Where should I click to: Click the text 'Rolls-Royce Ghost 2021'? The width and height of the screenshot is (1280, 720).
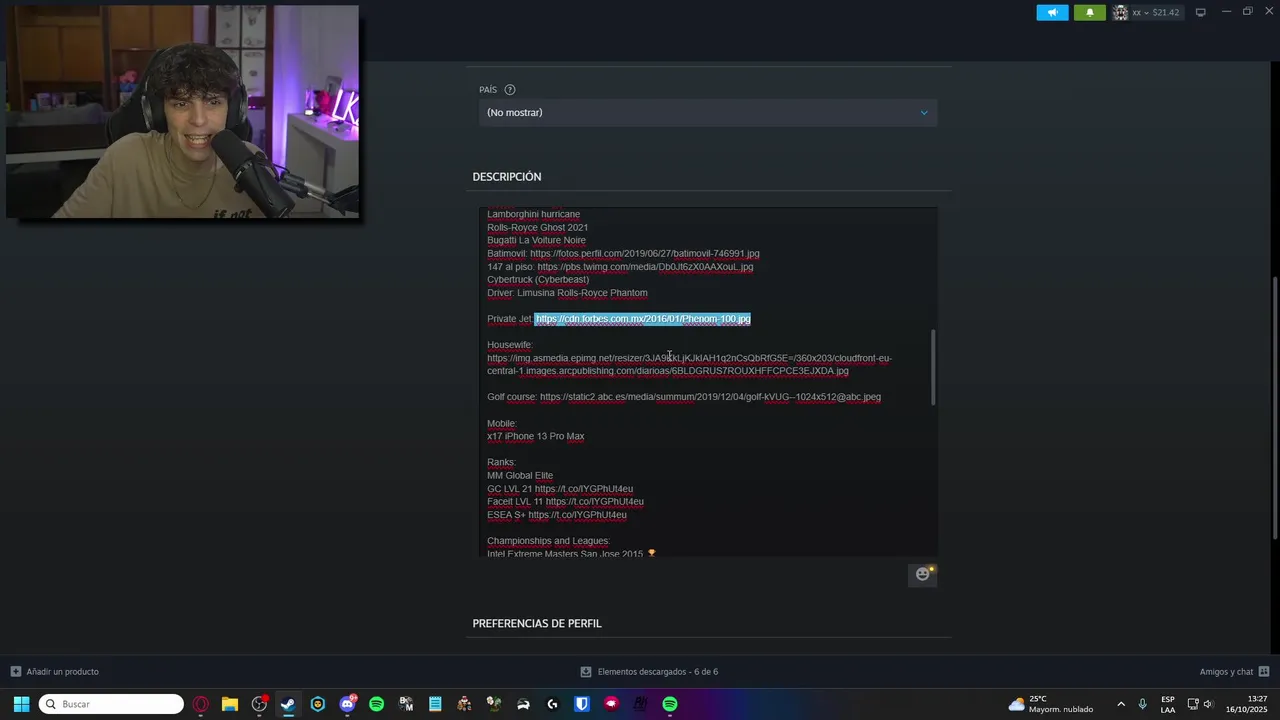[537, 228]
